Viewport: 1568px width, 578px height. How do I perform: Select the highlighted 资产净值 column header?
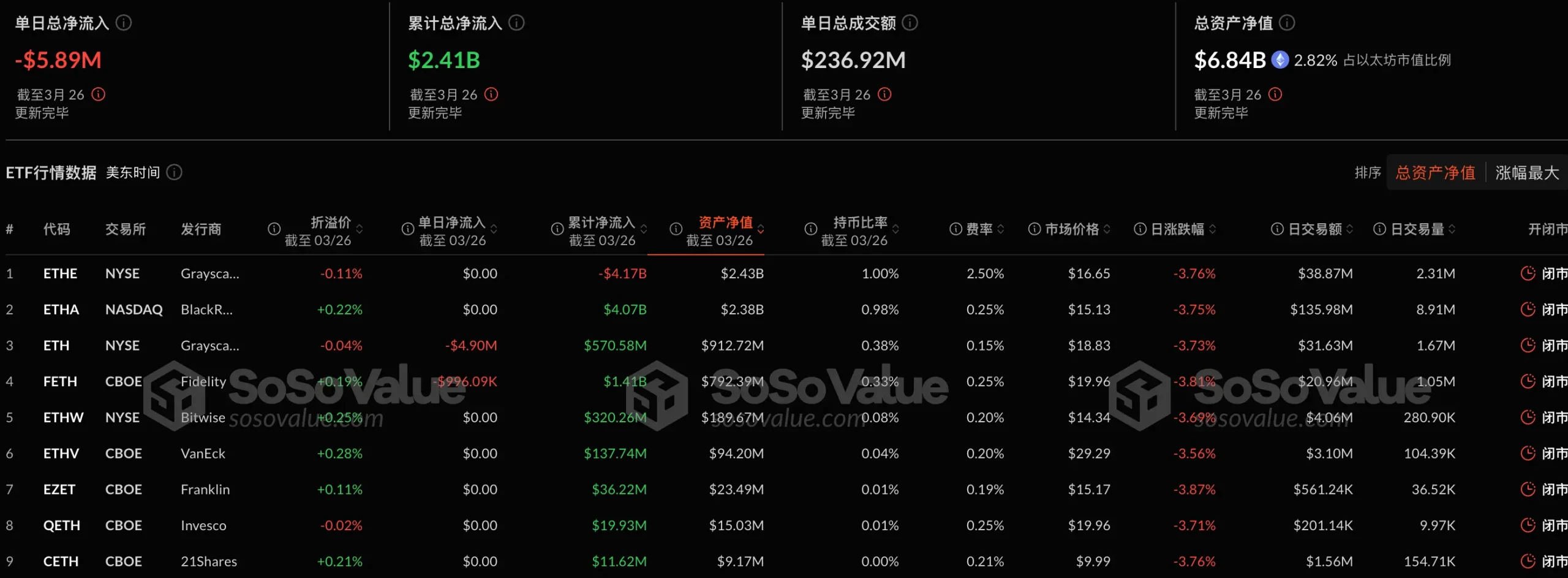[726, 222]
